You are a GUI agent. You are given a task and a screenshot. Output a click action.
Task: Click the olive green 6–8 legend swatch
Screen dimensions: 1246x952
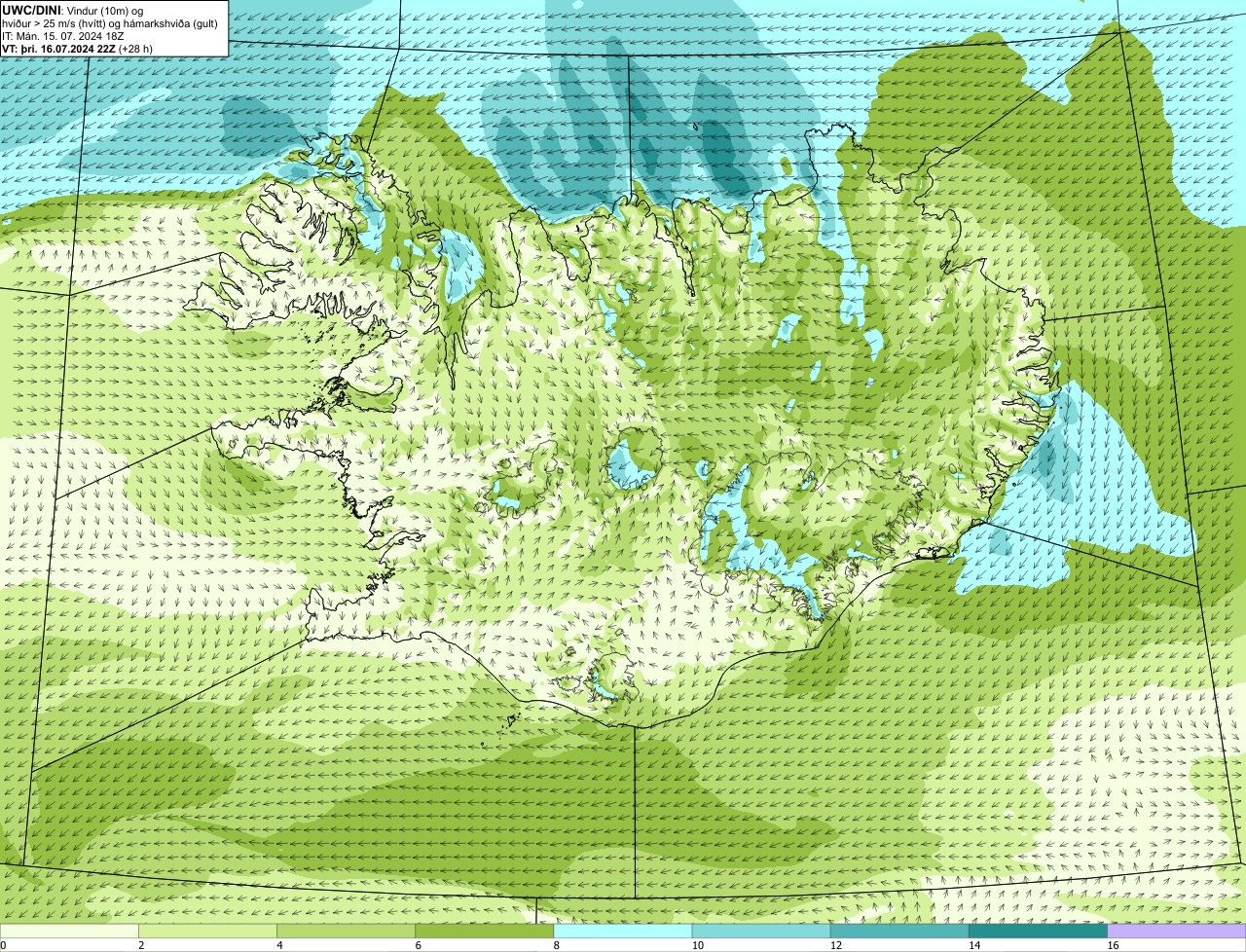coord(485,931)
